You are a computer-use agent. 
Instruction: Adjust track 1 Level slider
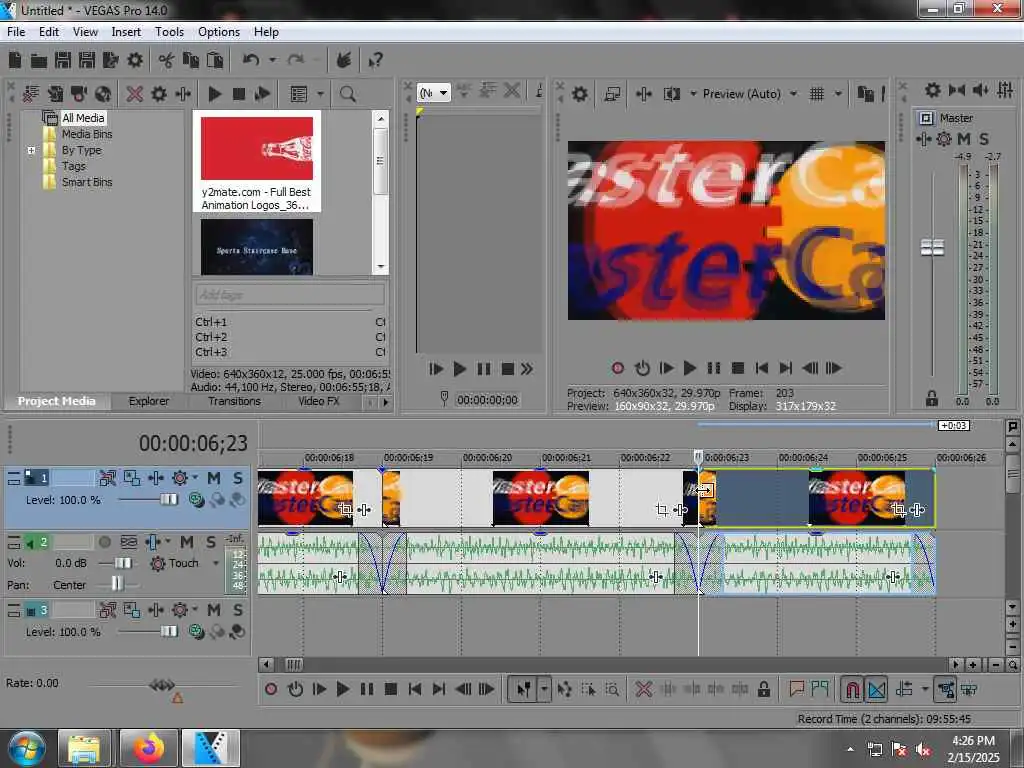[x=168, y=500]
